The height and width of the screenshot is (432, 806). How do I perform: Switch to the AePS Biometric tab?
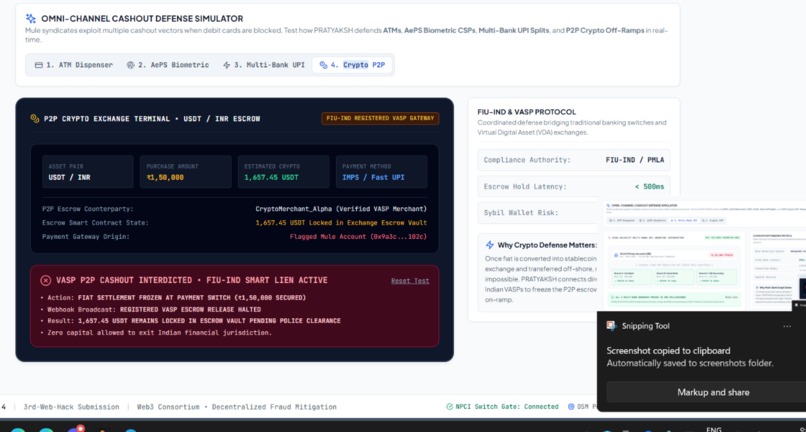coord(168,65)
